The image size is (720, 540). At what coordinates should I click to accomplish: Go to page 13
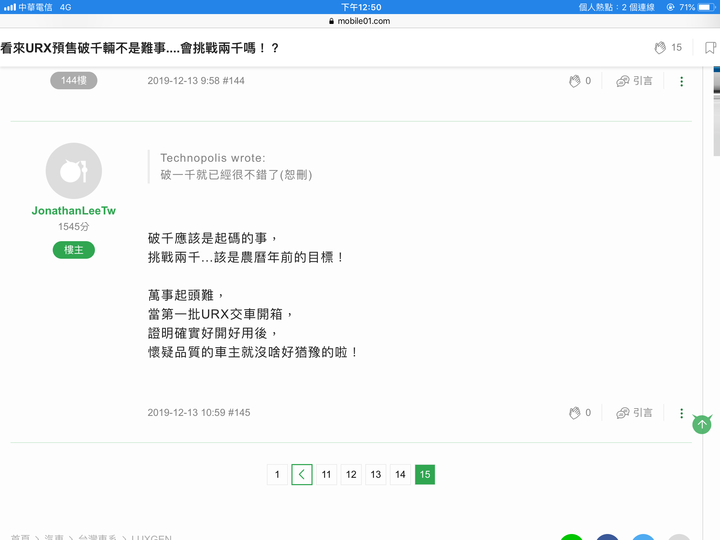pos(376,474)
